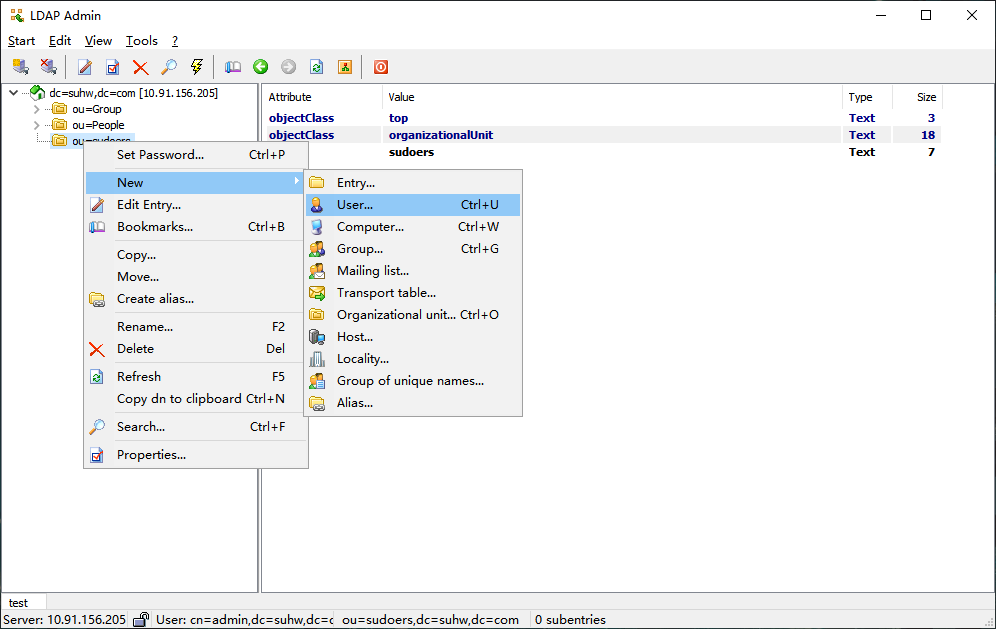This screenshot has width=996, height=629.
Task: Create new Mailing list from submenu
Action: pos(413,271)
